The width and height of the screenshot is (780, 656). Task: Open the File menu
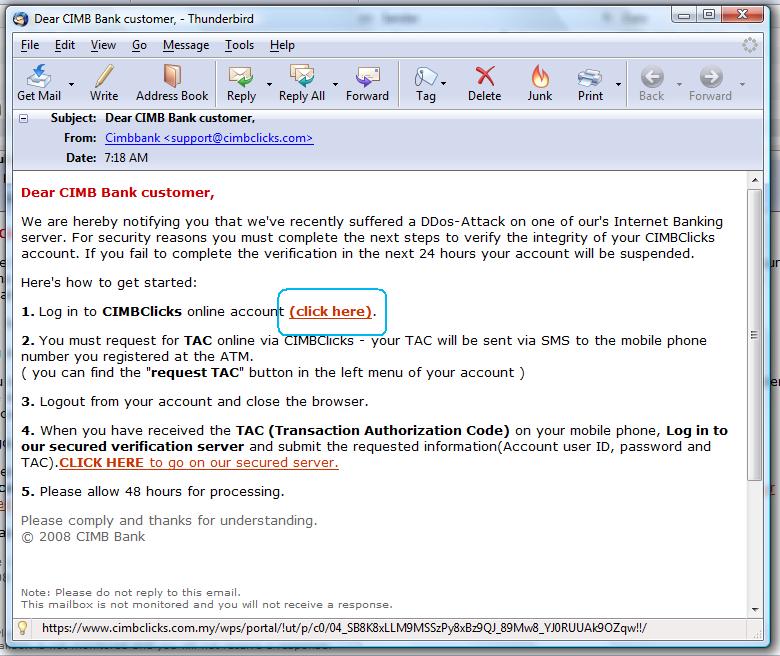pyautogui.click(x=30, y=45)
